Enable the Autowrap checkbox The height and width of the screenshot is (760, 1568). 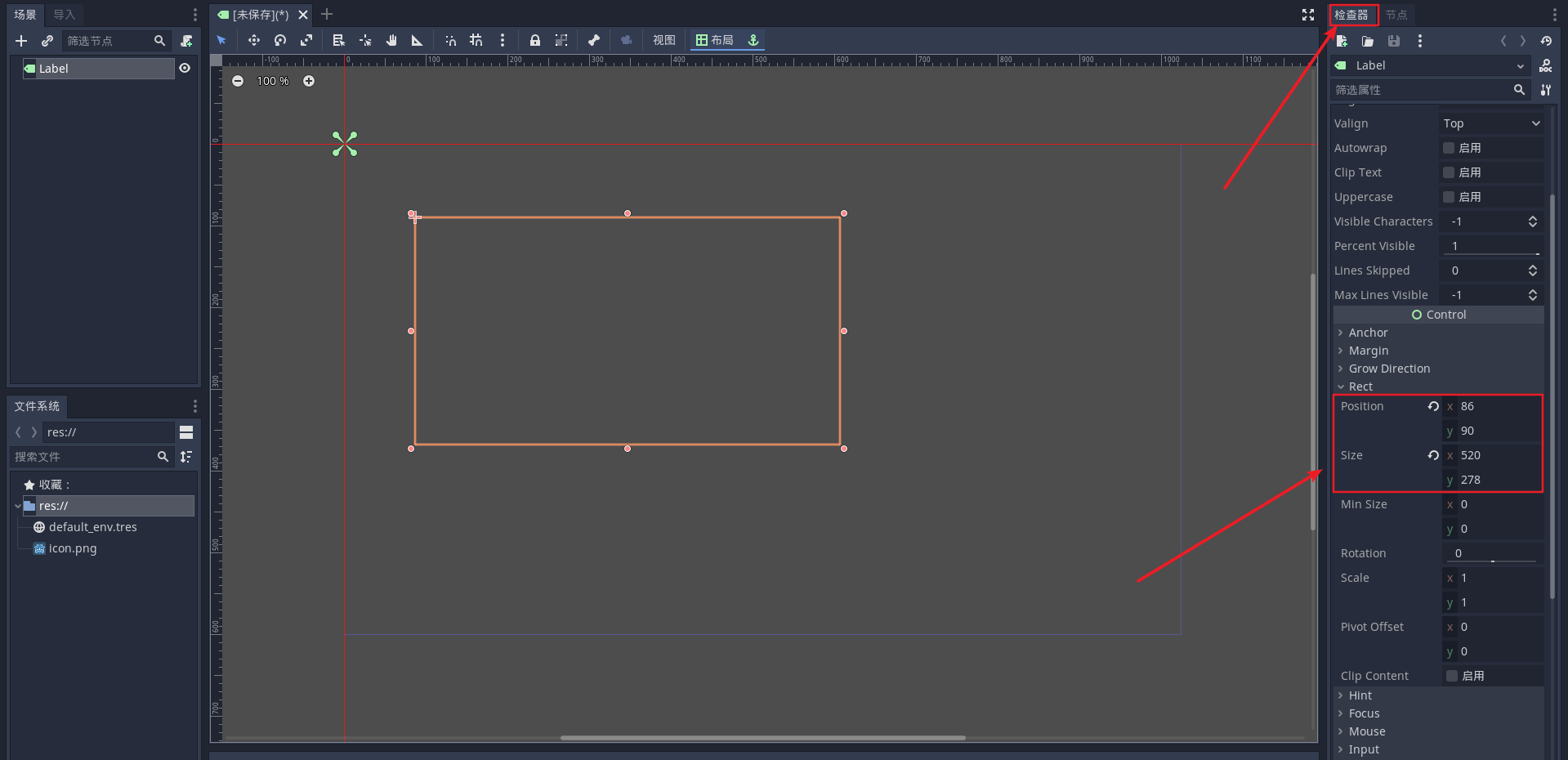click(x=1449, y=148)
